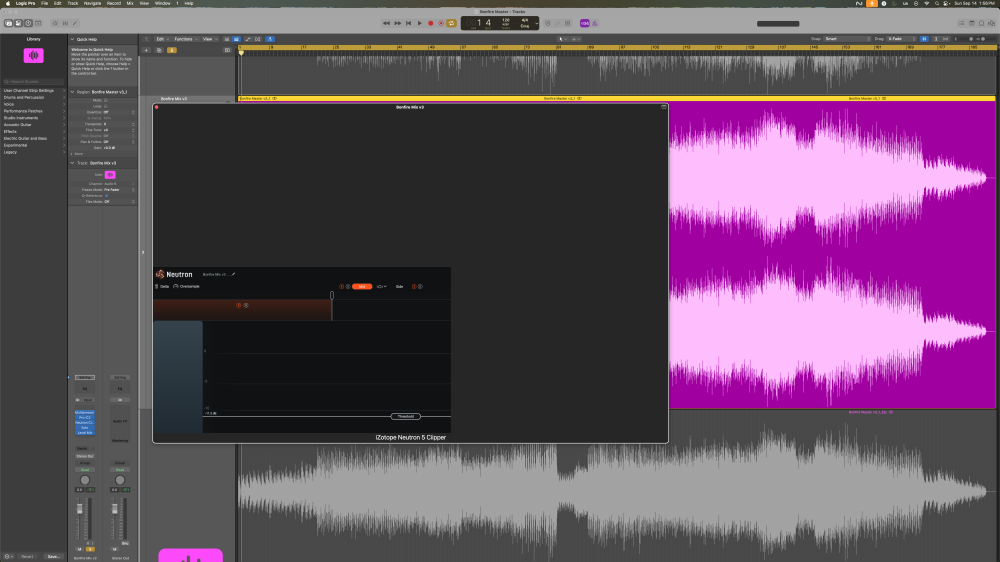Screen dimensions: 1000x562
Task: Open Quick Help button in control bar
Action: (x=28, y=24)
